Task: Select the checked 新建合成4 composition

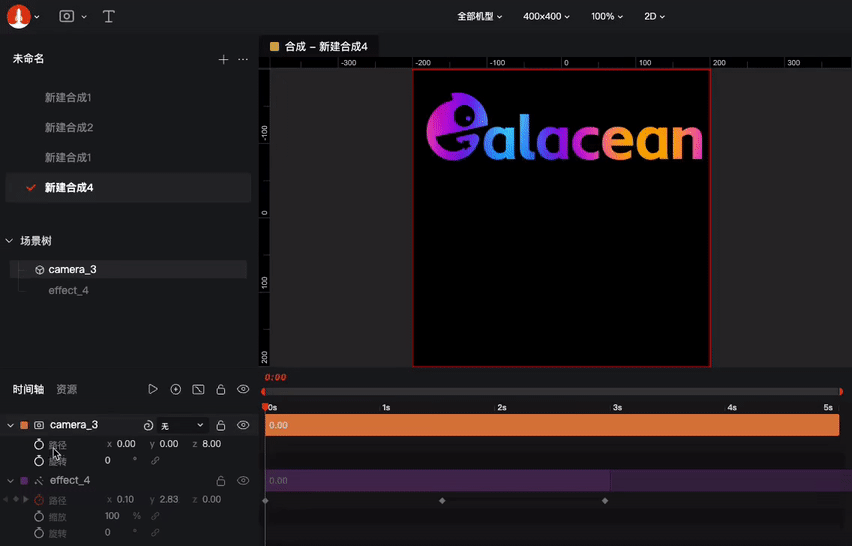Action: [128, 187]
